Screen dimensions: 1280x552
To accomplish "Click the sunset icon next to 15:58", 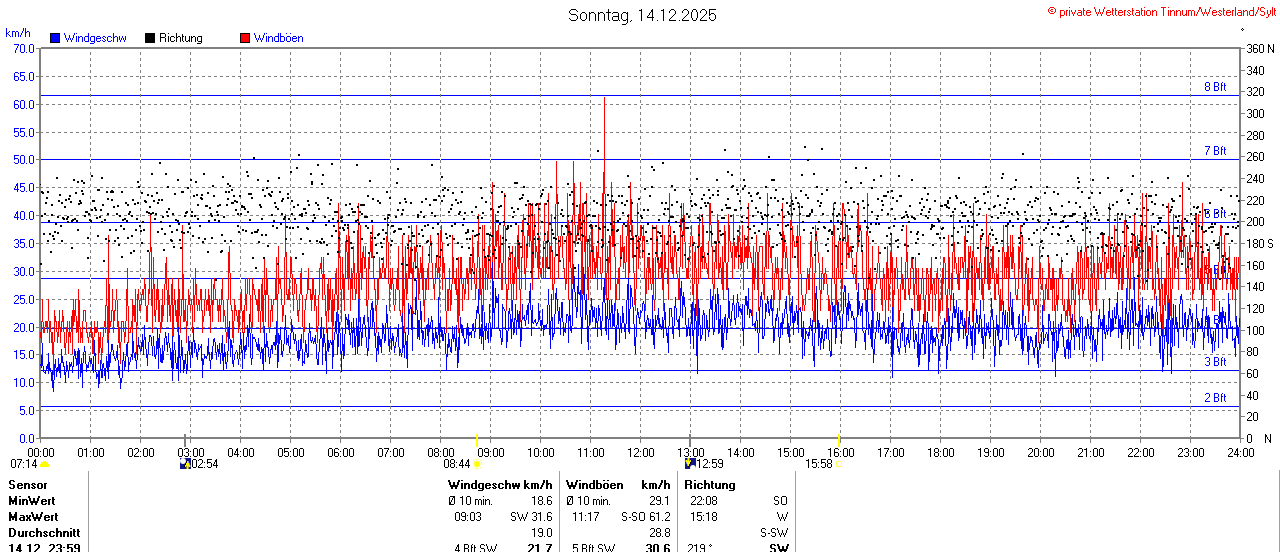I will tap(838, 464).
